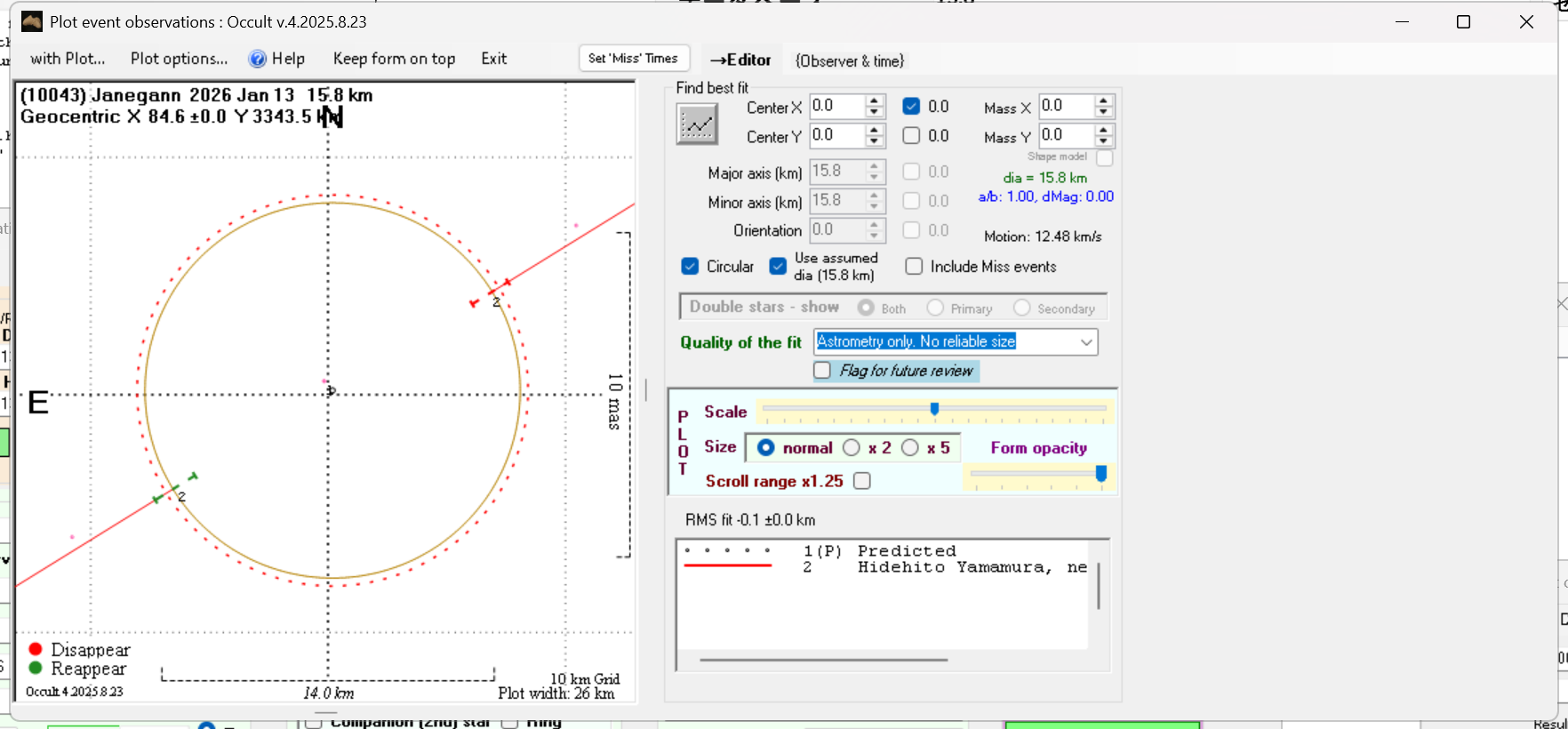Viewport: 1568px width, 729px height.
Task: Click the Center X input field
Action: [x=836, y=107]
